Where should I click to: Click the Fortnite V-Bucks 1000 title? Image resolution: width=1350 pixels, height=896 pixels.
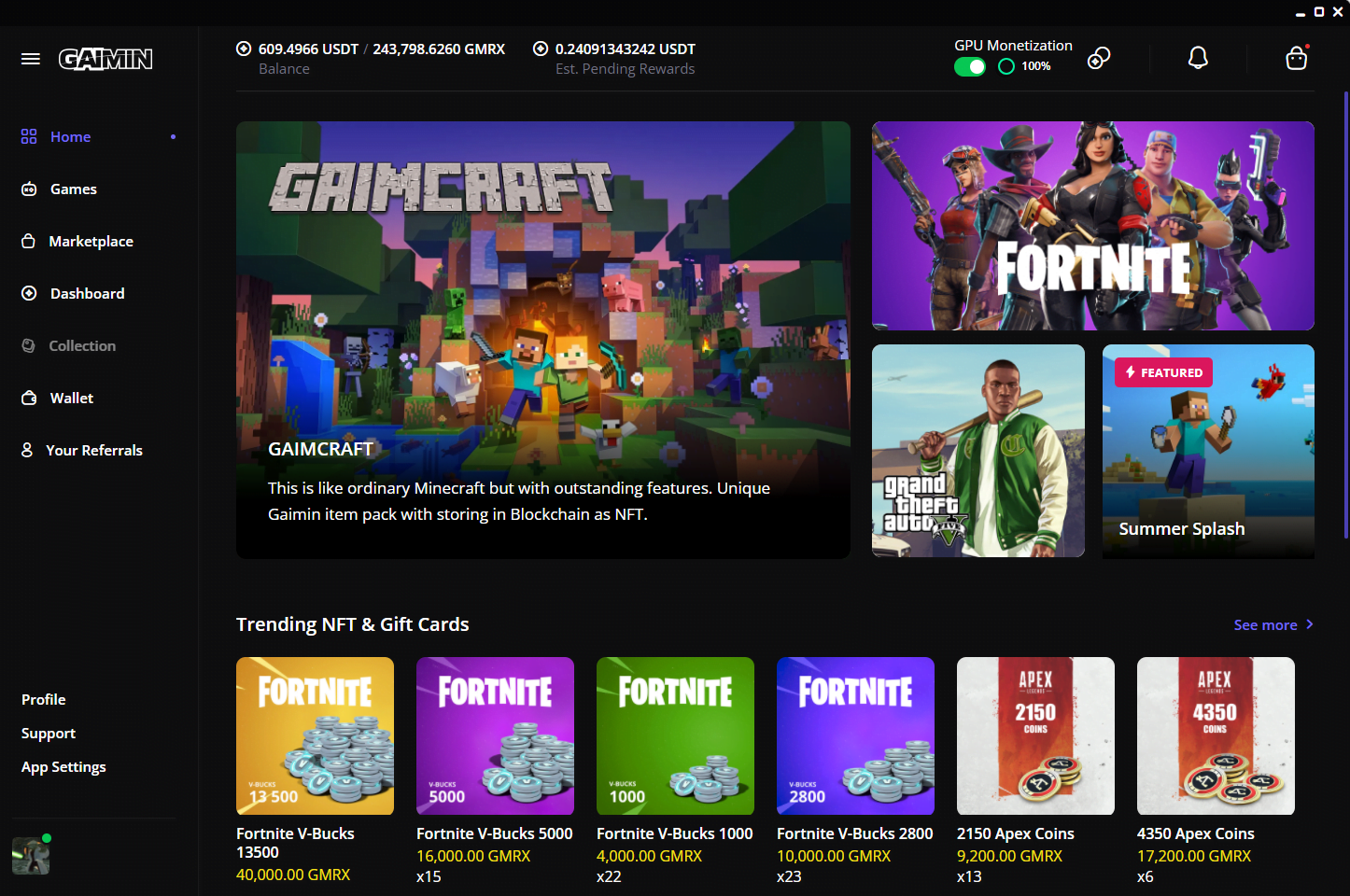tap(675, 833)
